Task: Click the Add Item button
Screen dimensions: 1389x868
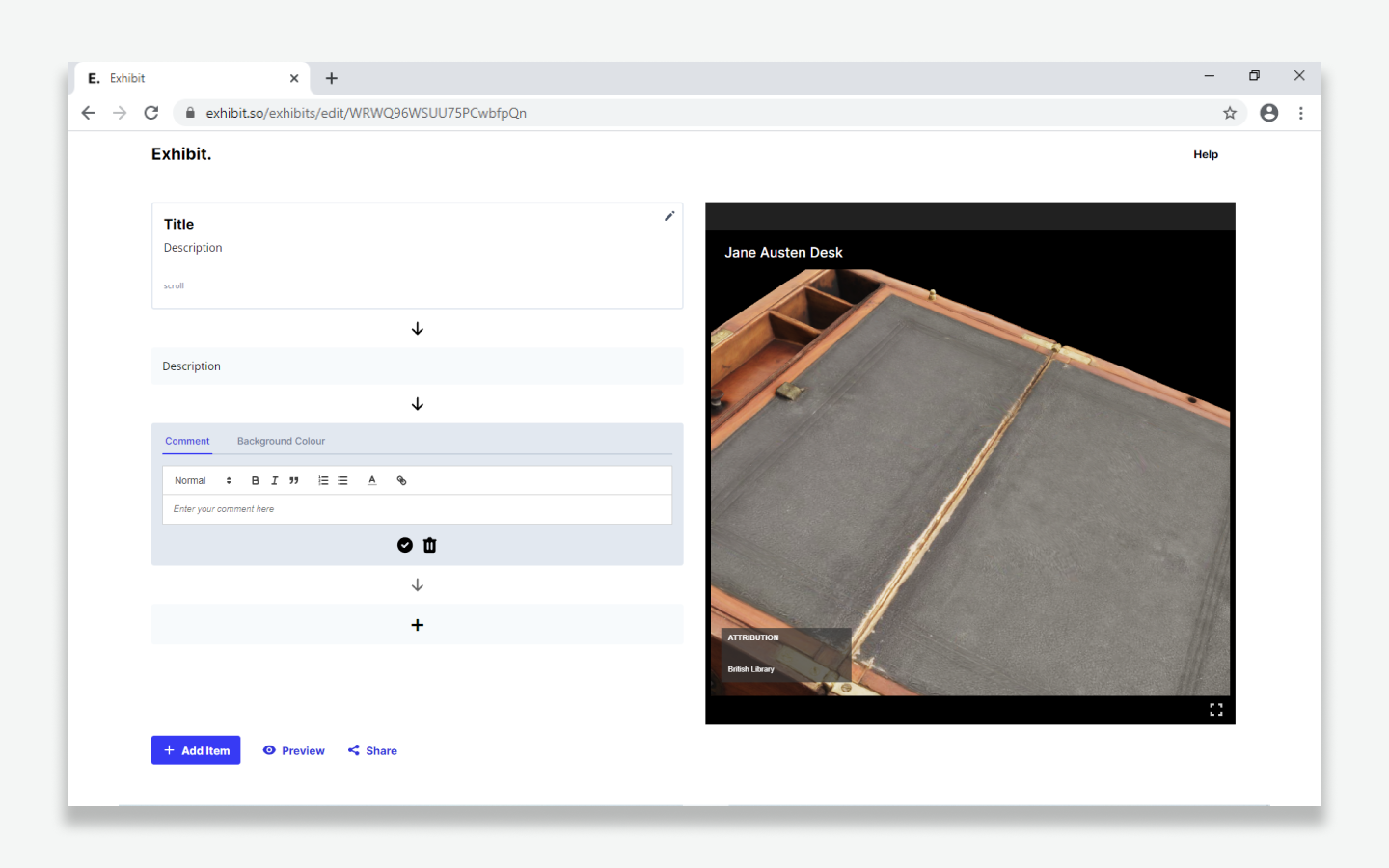Action: click(x=196, y=750)
